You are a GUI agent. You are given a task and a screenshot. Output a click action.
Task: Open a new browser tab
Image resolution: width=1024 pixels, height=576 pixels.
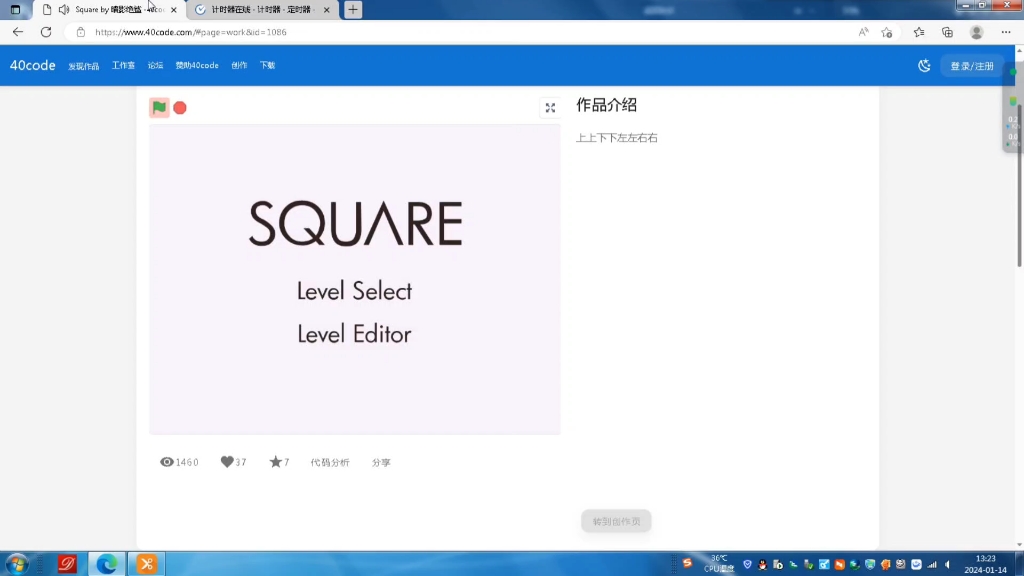353,10
